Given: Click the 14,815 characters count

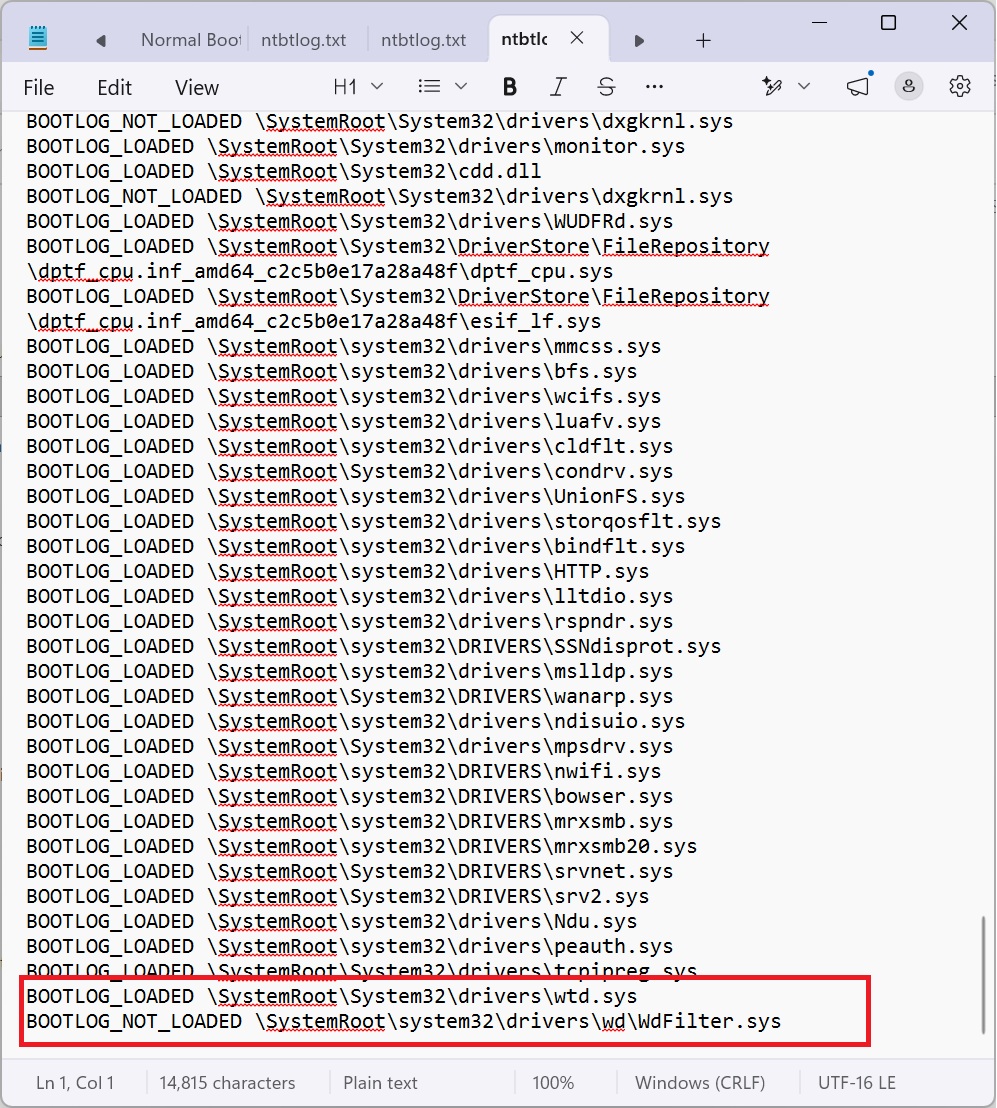Looking at the screenshot, I should click(x=227, y=1083).
